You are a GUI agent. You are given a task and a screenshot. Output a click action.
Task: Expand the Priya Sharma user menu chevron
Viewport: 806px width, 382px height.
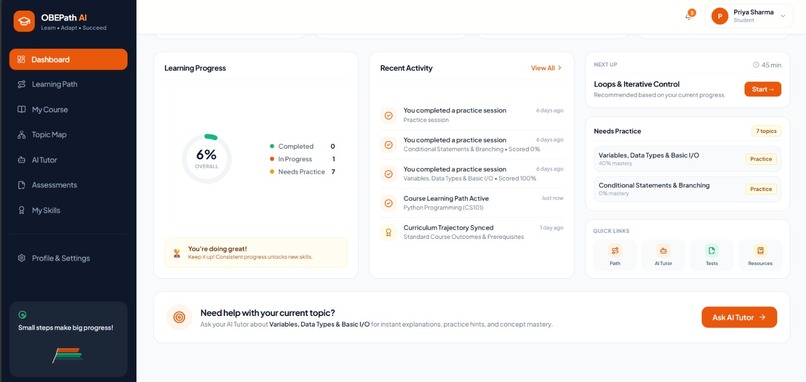[783, 16]
